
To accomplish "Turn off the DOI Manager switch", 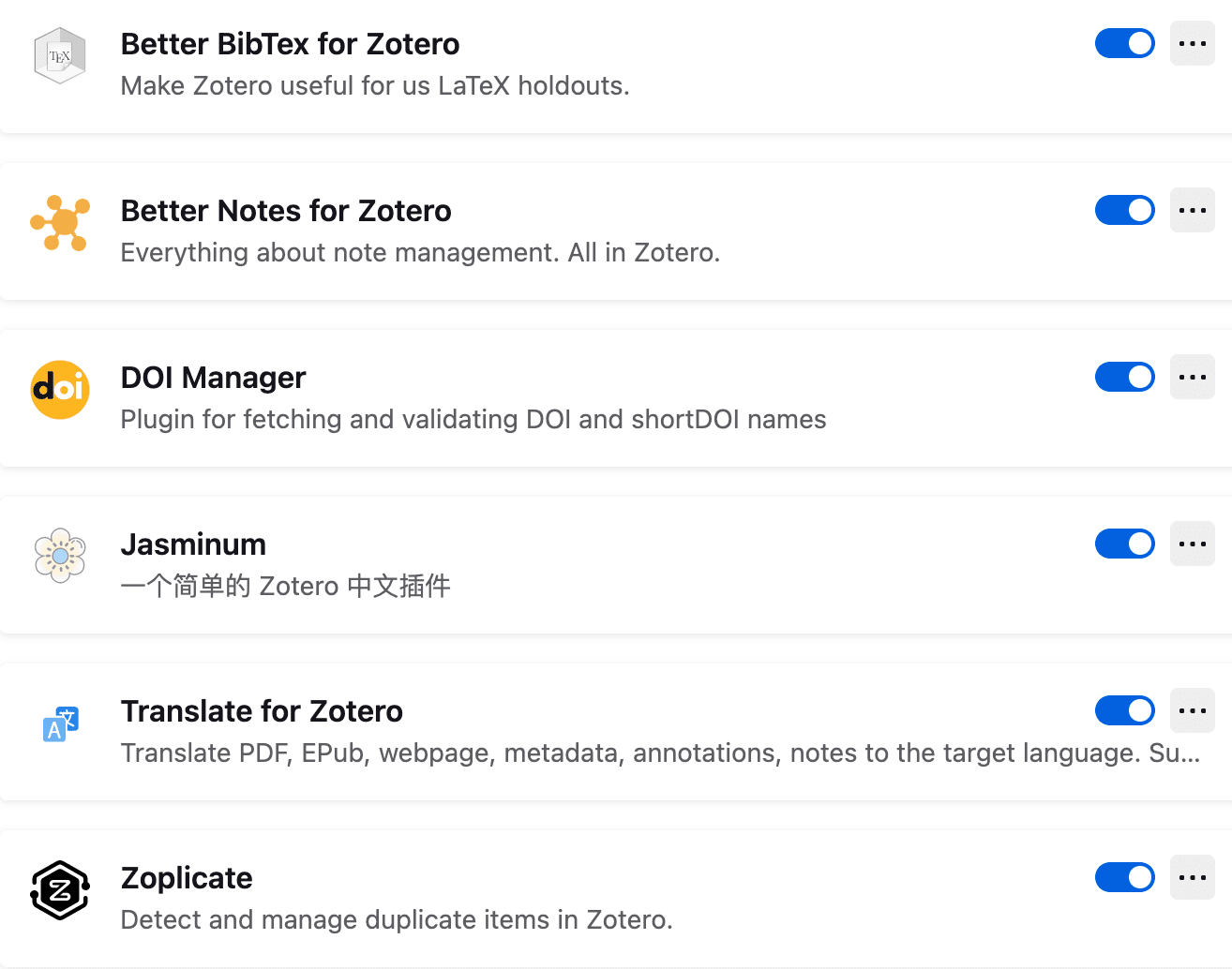I will (x=1125, y=377).
